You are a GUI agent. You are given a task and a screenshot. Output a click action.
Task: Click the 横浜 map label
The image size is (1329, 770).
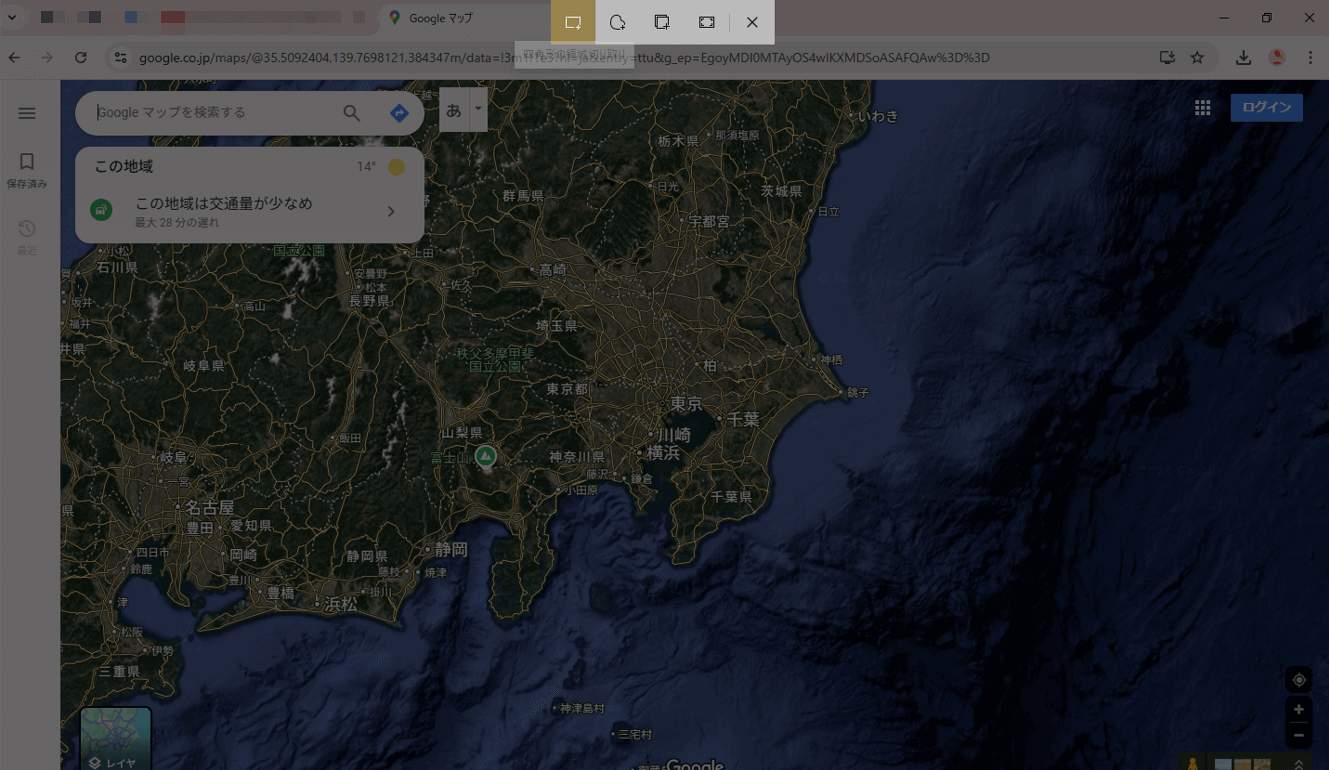pyautogui.click(x=663, y=452)
